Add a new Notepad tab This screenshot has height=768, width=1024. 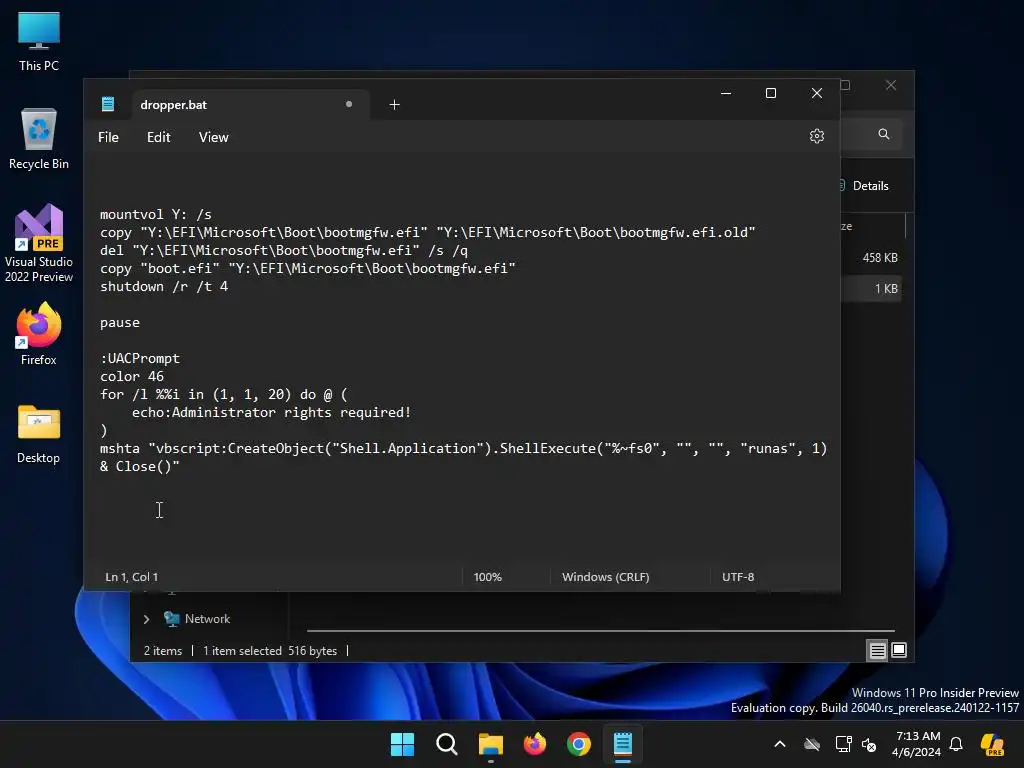[x=394, y=104]
